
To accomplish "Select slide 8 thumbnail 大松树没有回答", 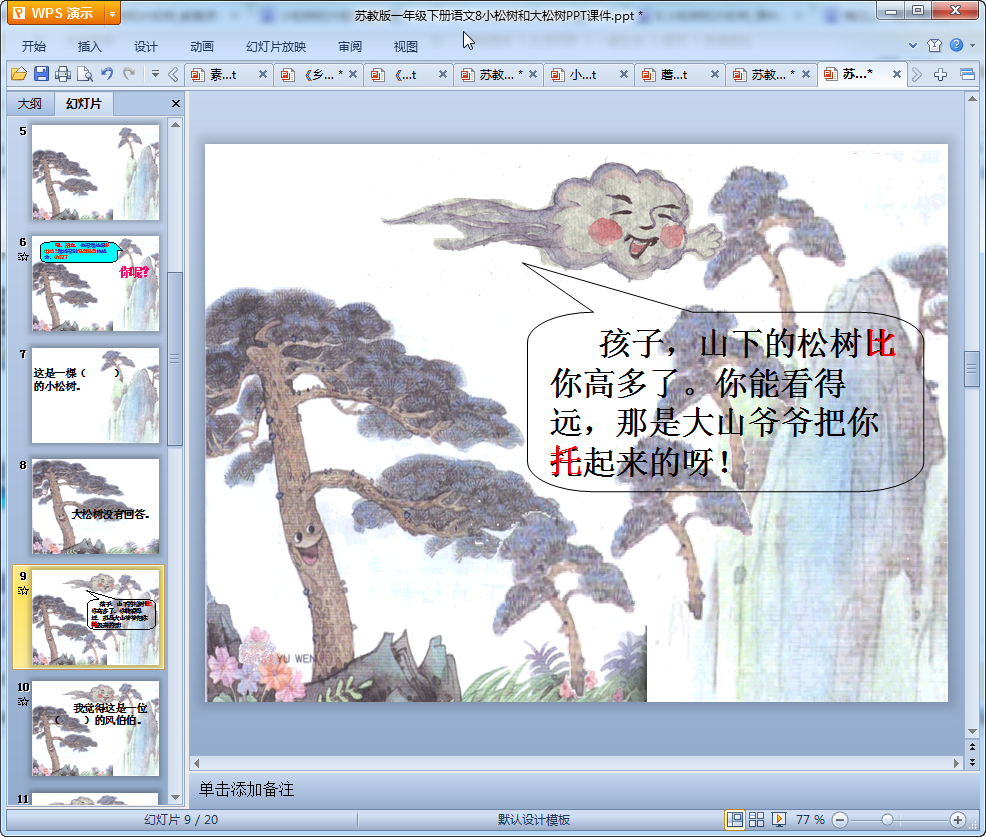I will [96, 506].
